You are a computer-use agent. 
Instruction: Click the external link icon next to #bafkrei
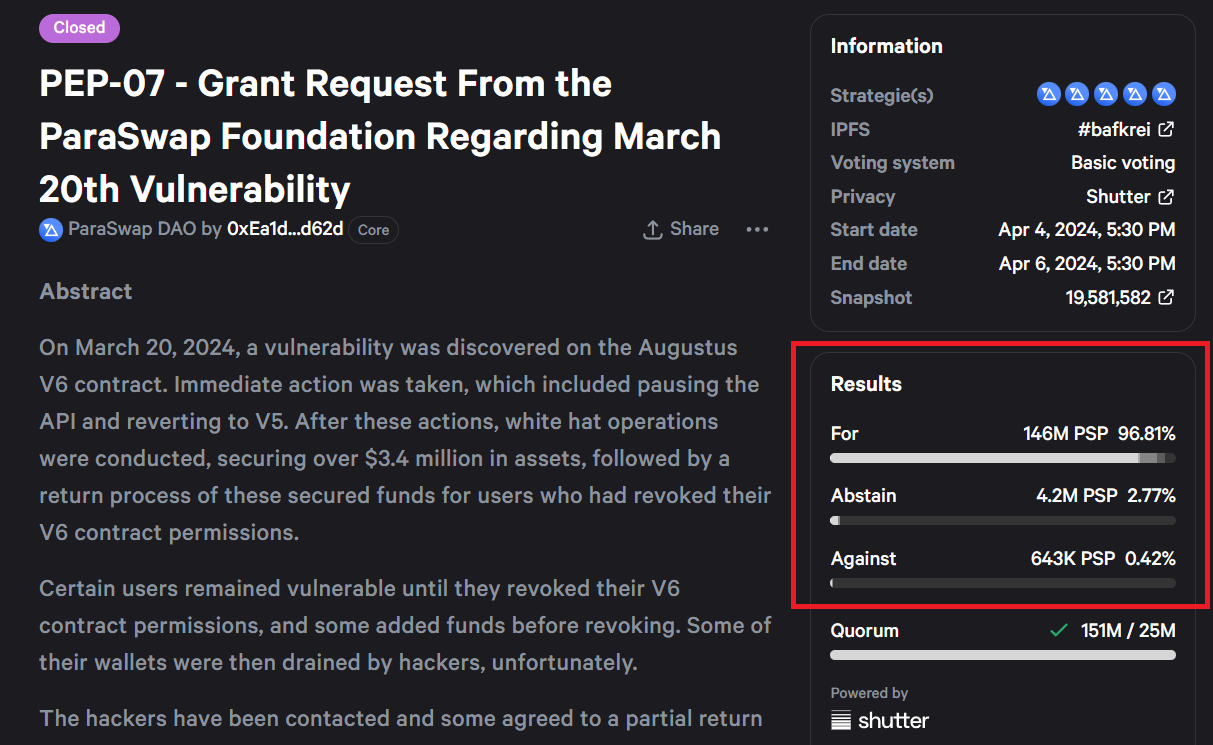pos(1166,129)
